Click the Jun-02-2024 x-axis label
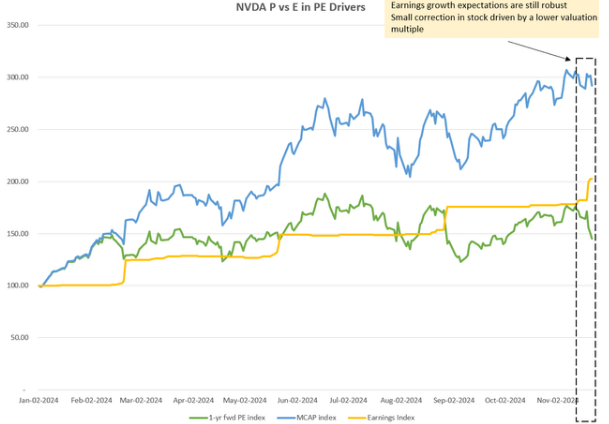The height and width of the screenshot is (424, 609). point(297,400)
